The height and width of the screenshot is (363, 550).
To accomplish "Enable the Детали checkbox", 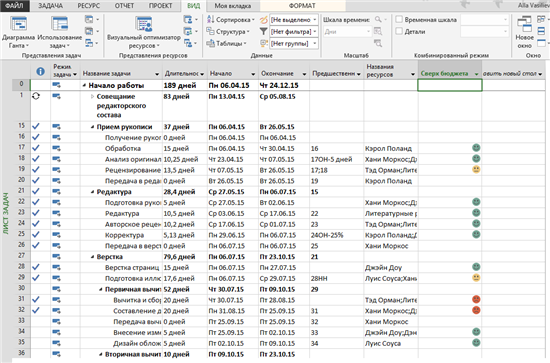I will [x=399, y=31].
